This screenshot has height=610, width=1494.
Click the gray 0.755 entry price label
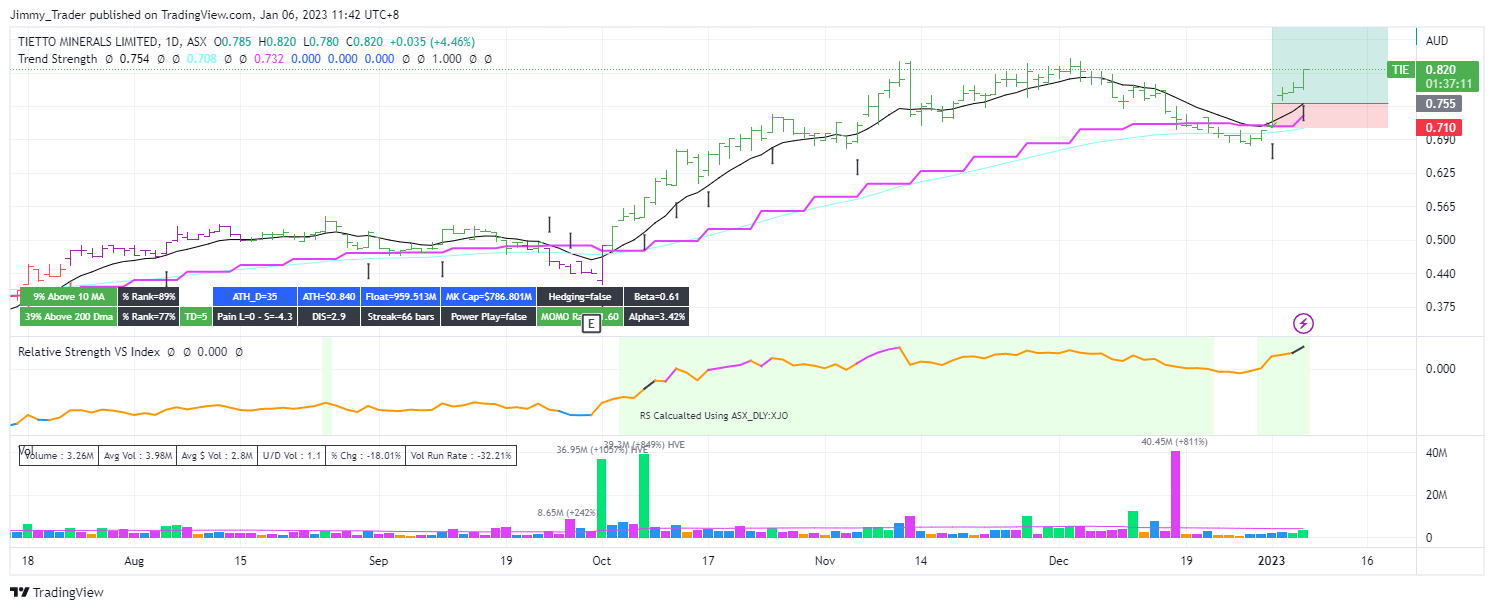pyautogui.click(x=1439, y=103)
